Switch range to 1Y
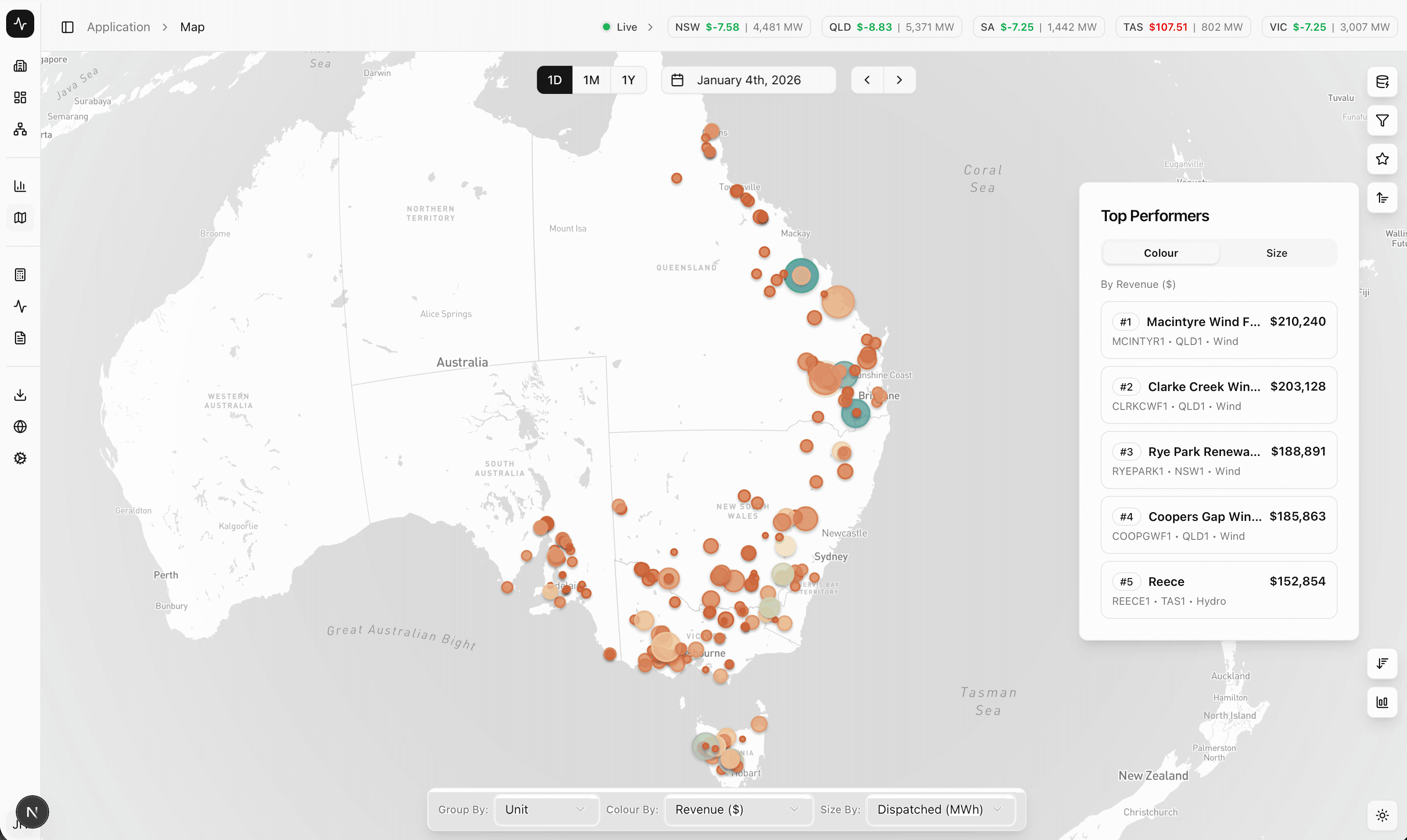The image size is (1407, 840). (x=628, y=80)
